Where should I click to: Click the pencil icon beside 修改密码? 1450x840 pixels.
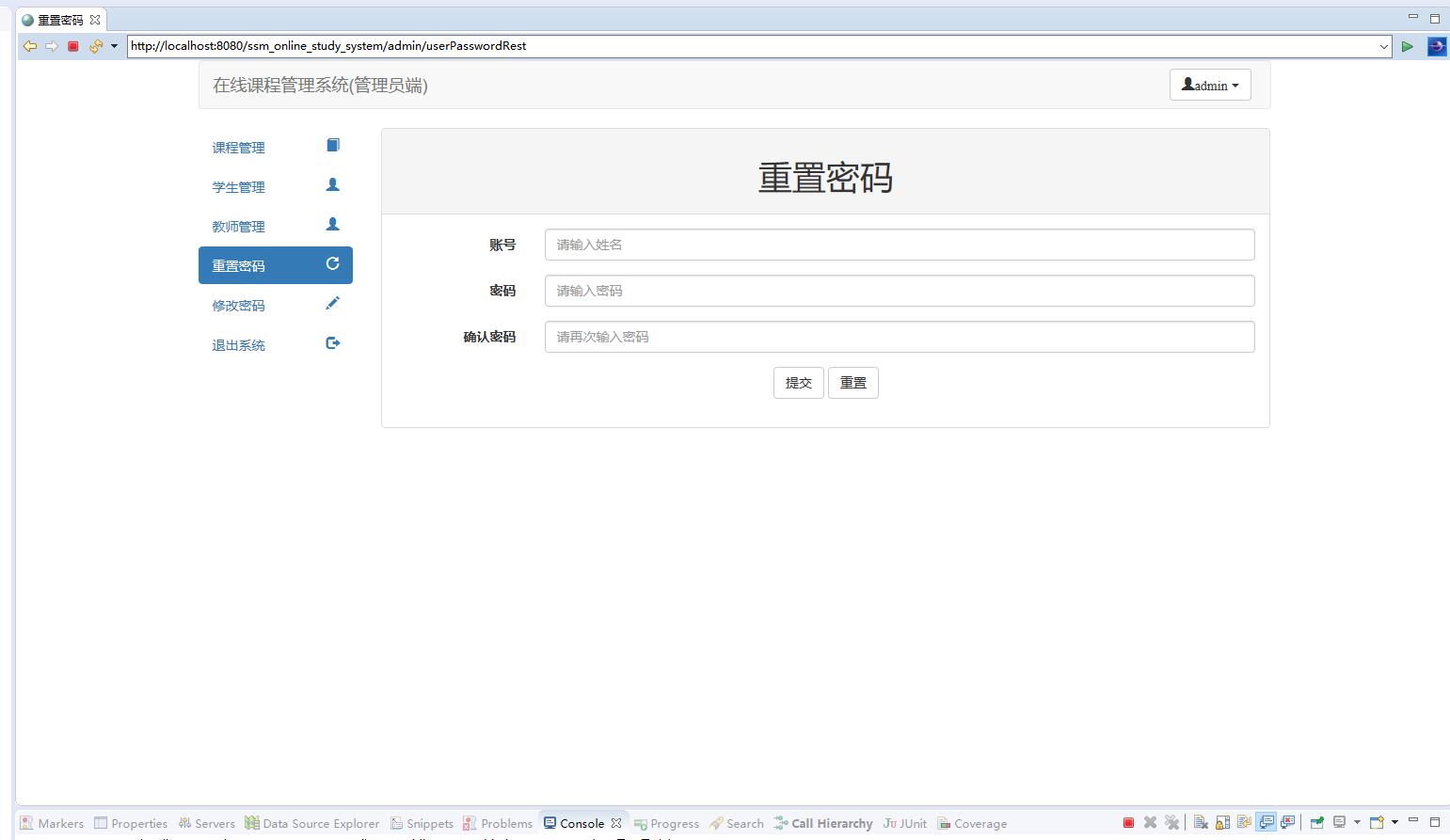coord(332,303)
